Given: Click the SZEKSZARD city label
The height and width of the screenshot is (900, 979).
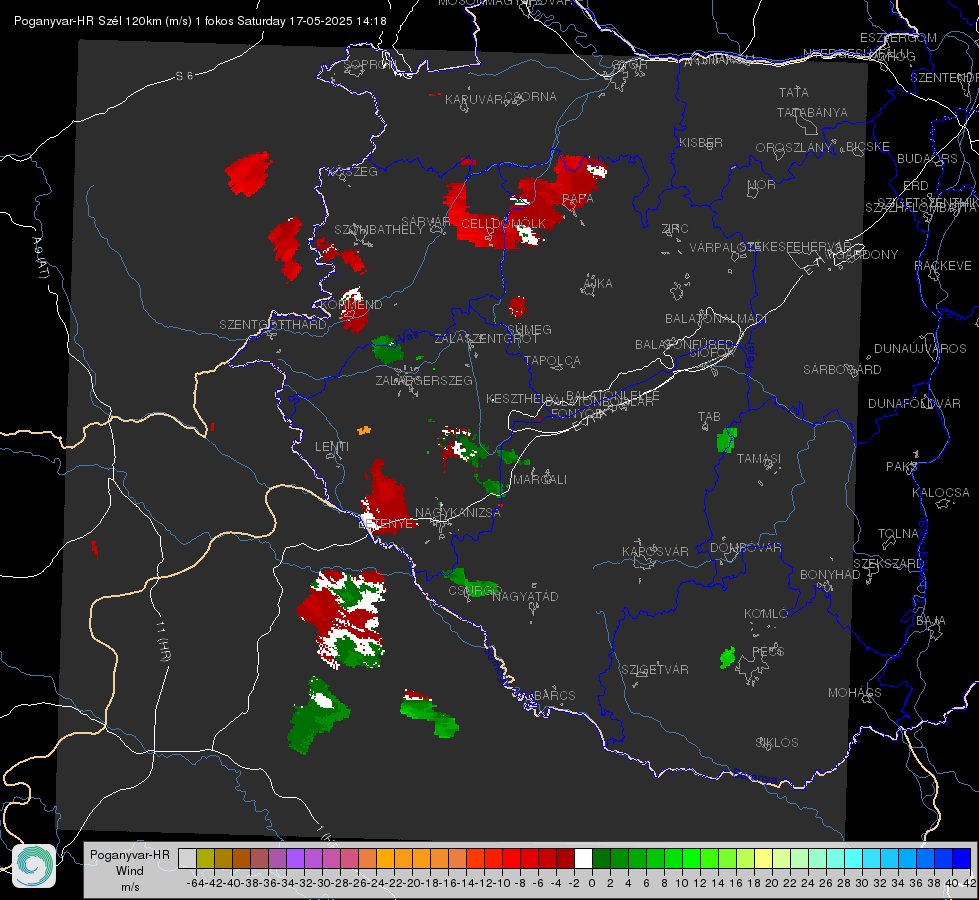Looking at the screenshot, I should tap(888, 564).
